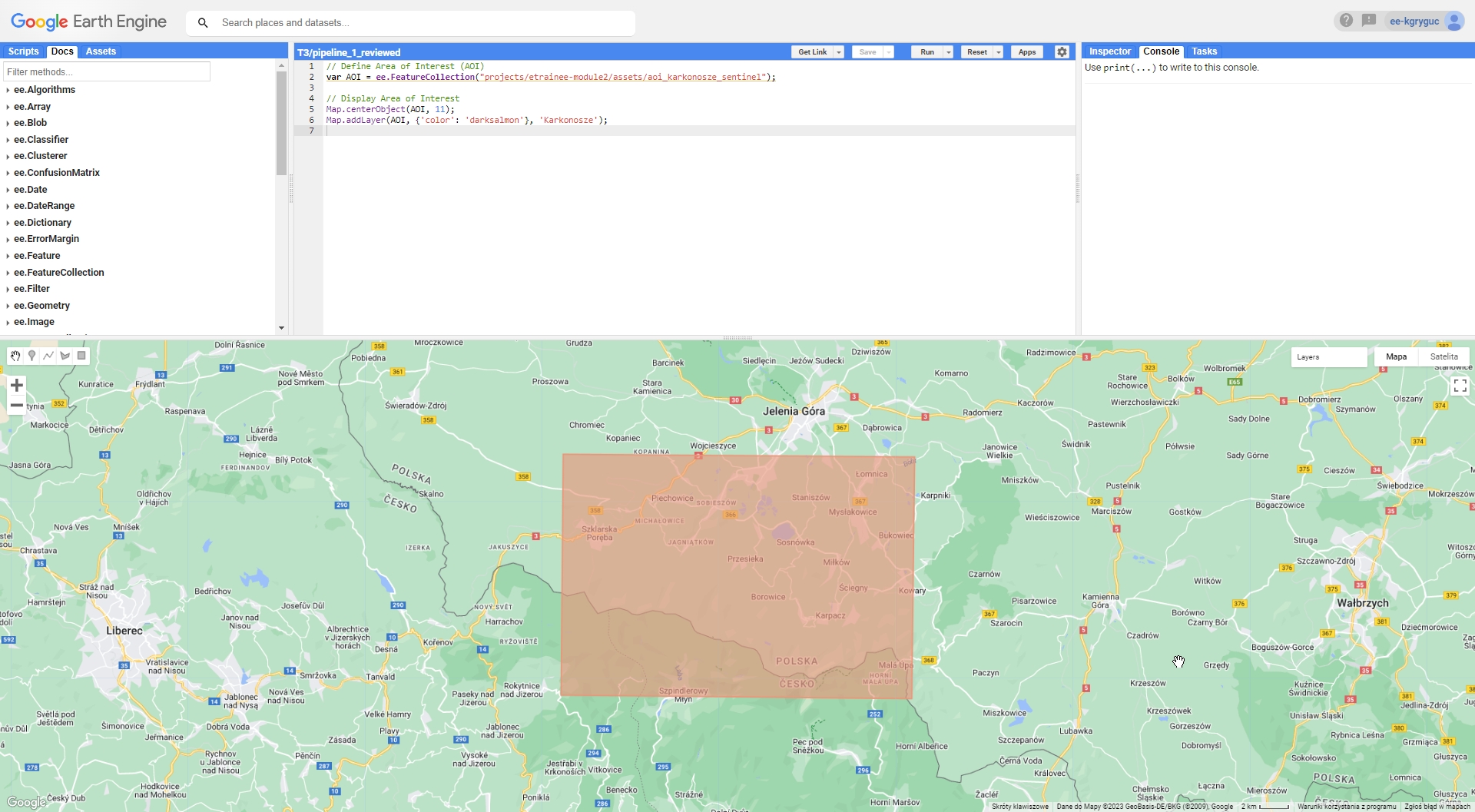The height and width of the screenshot is (812, 1475).
Task: Expand the ee.Image docs entry
Action: pyautogui.click(x=36, y=322)
